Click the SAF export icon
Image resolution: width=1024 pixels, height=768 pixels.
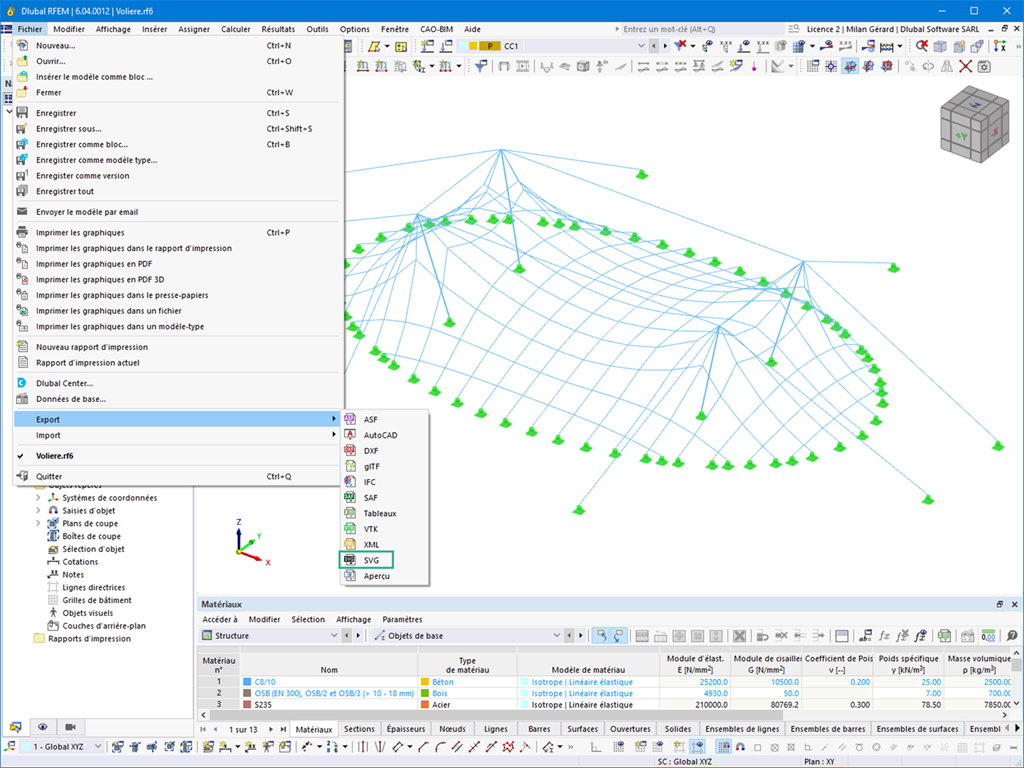350,498
